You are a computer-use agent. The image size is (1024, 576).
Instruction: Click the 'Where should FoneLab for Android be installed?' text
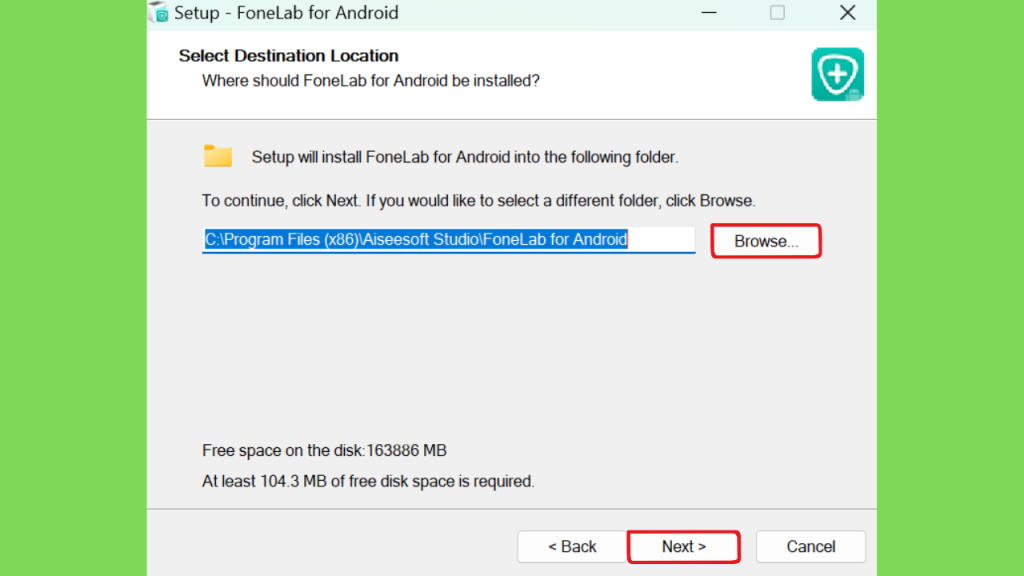[371, 81]
